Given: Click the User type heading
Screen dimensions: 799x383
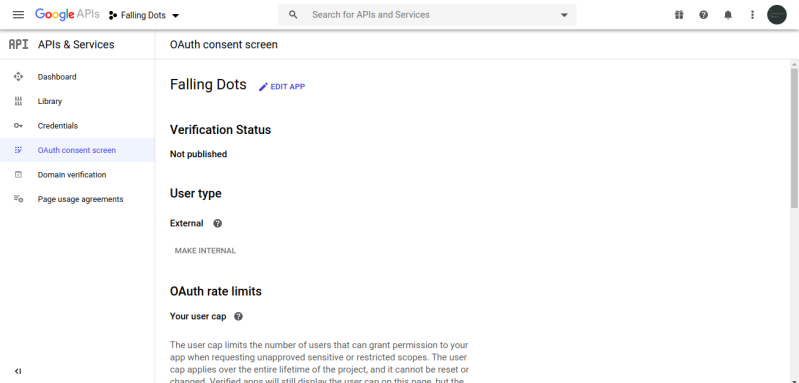Looking at the screenshot, I should tap(196, 194).
